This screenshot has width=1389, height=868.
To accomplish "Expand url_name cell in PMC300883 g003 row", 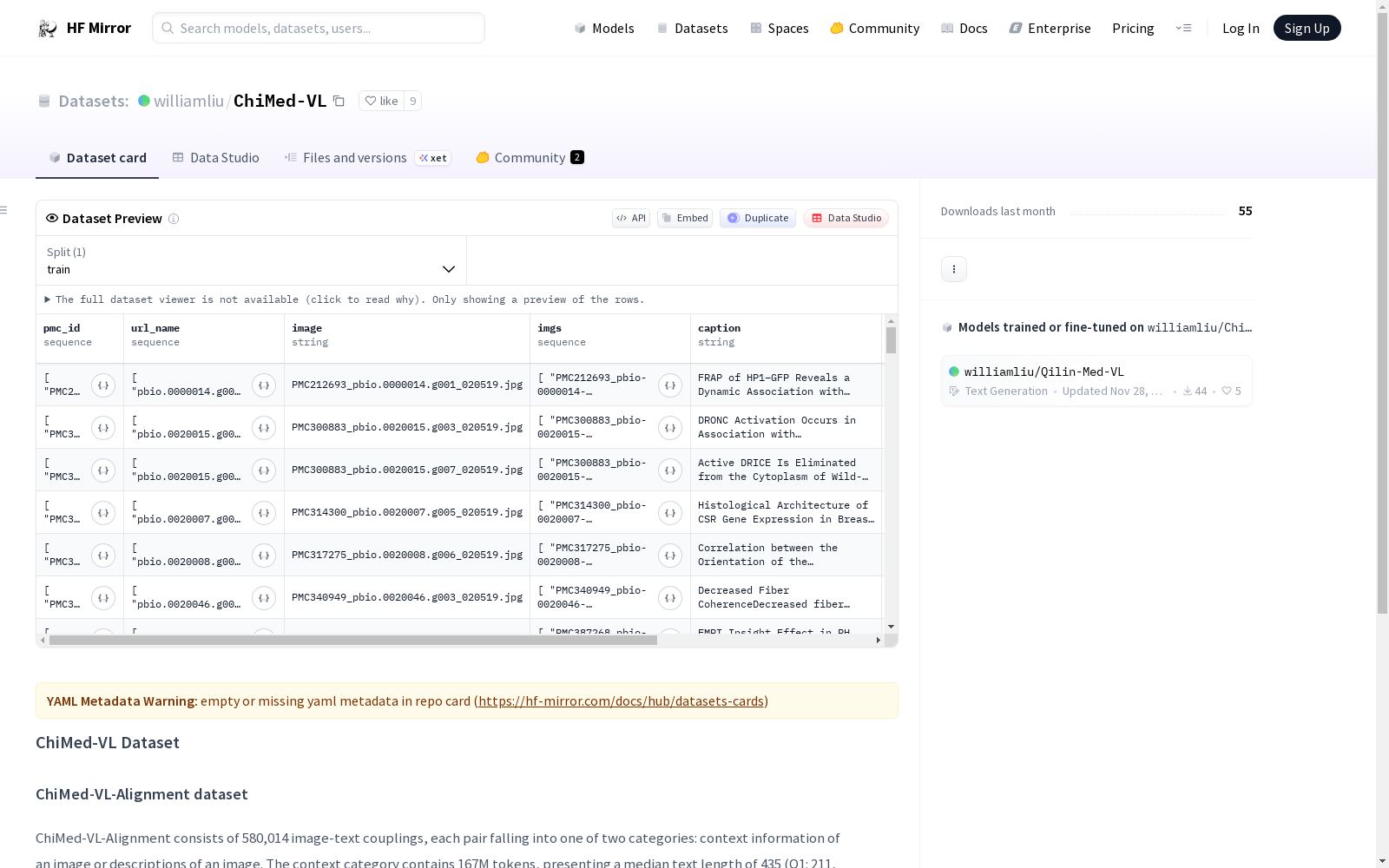I will tap(264, 428).
